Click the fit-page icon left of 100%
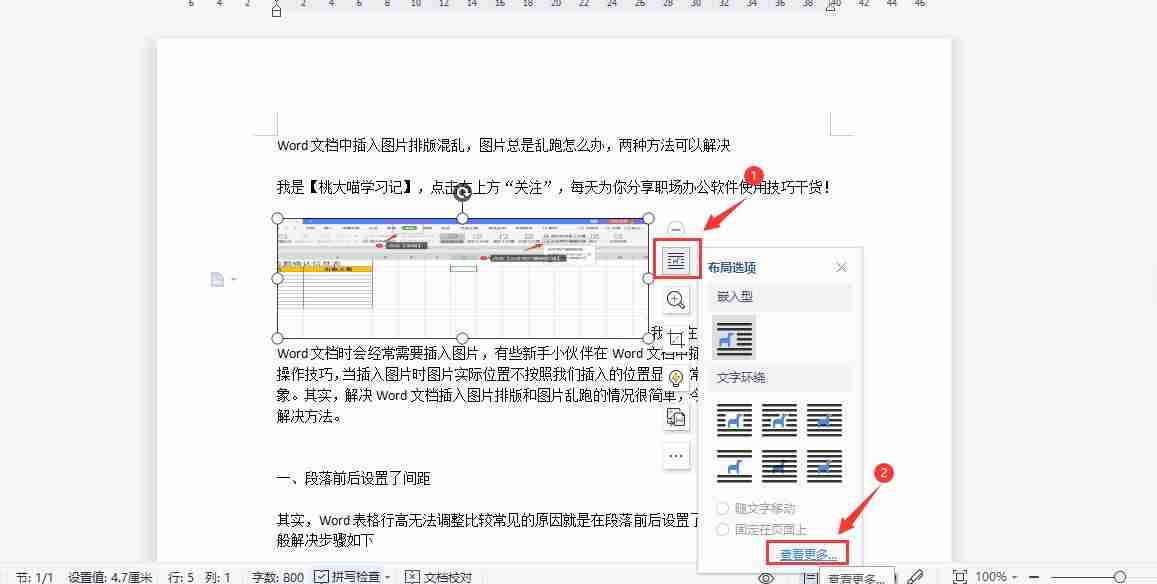This screenshot has width=1157, height=584. tap(960, 577)
